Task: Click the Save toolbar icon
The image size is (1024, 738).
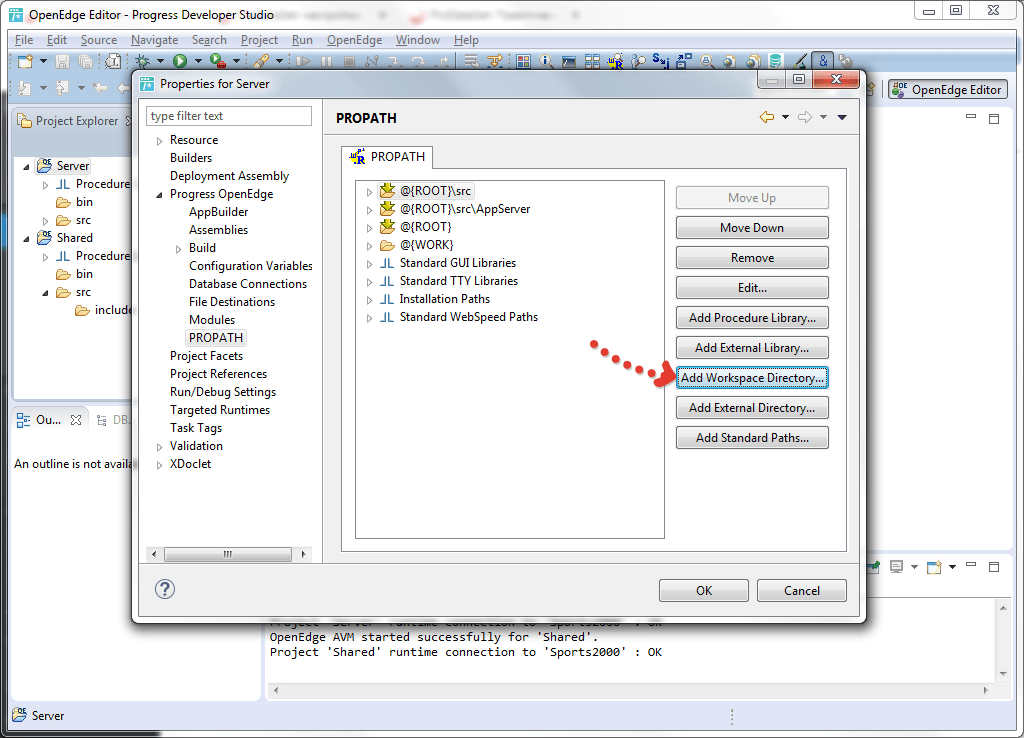Action: [63, 61]
